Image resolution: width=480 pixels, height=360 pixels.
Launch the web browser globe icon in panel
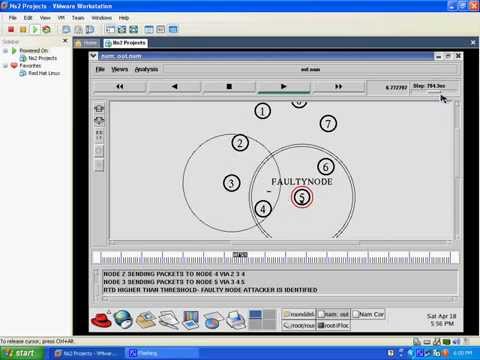click(x=123, y=319)
